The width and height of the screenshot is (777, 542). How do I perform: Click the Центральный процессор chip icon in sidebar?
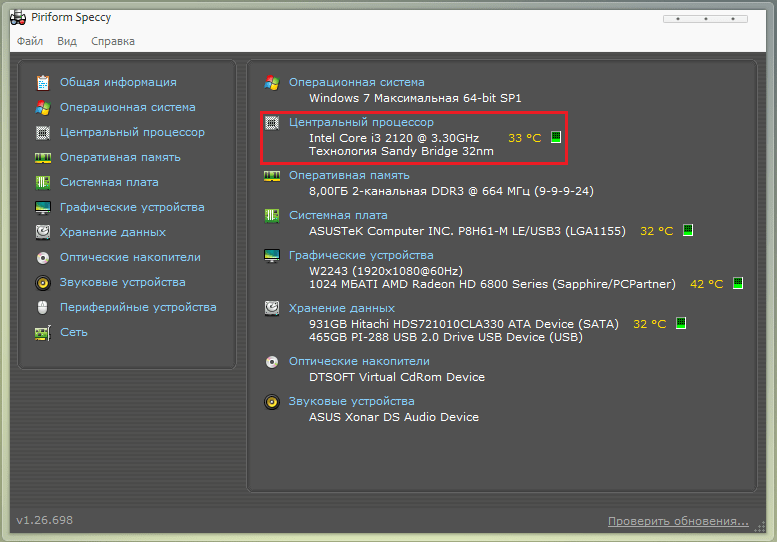click(x=43, y=133)
